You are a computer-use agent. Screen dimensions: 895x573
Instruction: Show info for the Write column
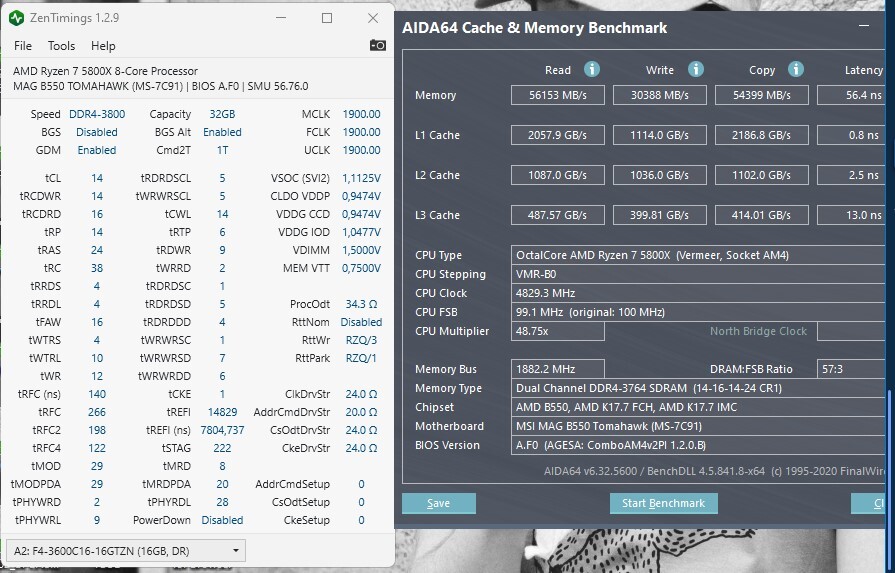(695, 70)
